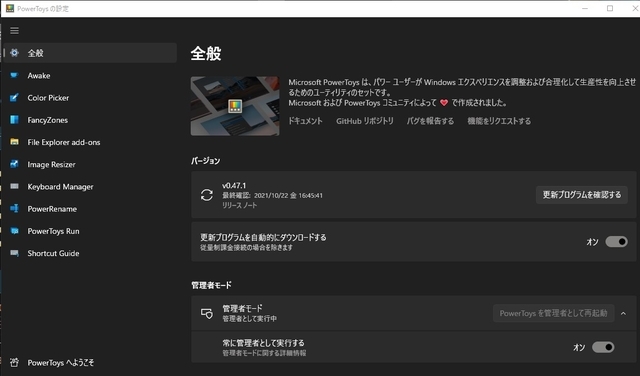Screen dimensions: 640x376
Task: Go to Color Picker settings
Action: [x=91, y=98]
